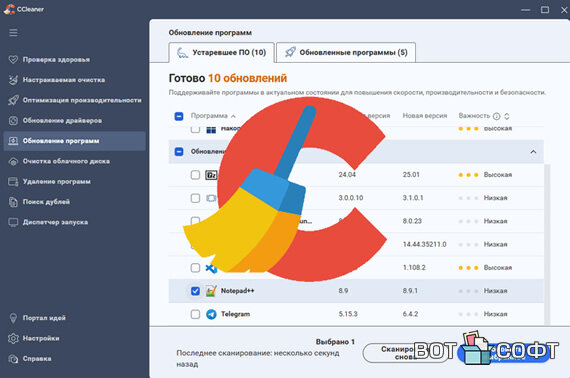
Task: Check the box for version 24.04 row
Action: 195,175
